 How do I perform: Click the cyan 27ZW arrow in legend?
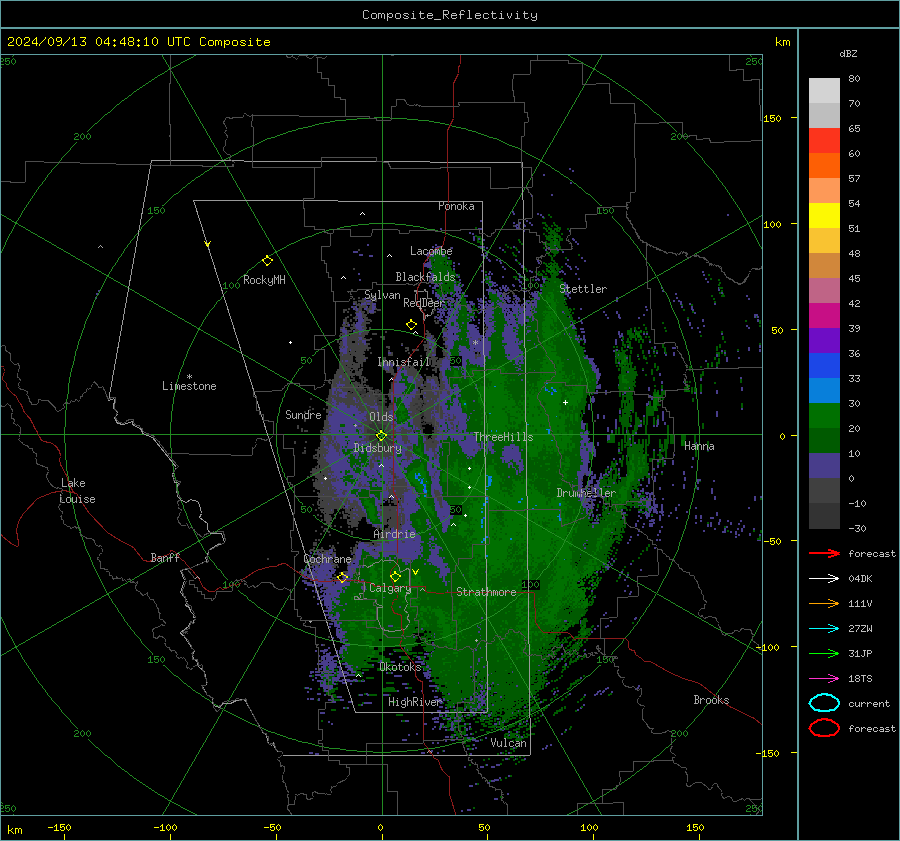824,629
